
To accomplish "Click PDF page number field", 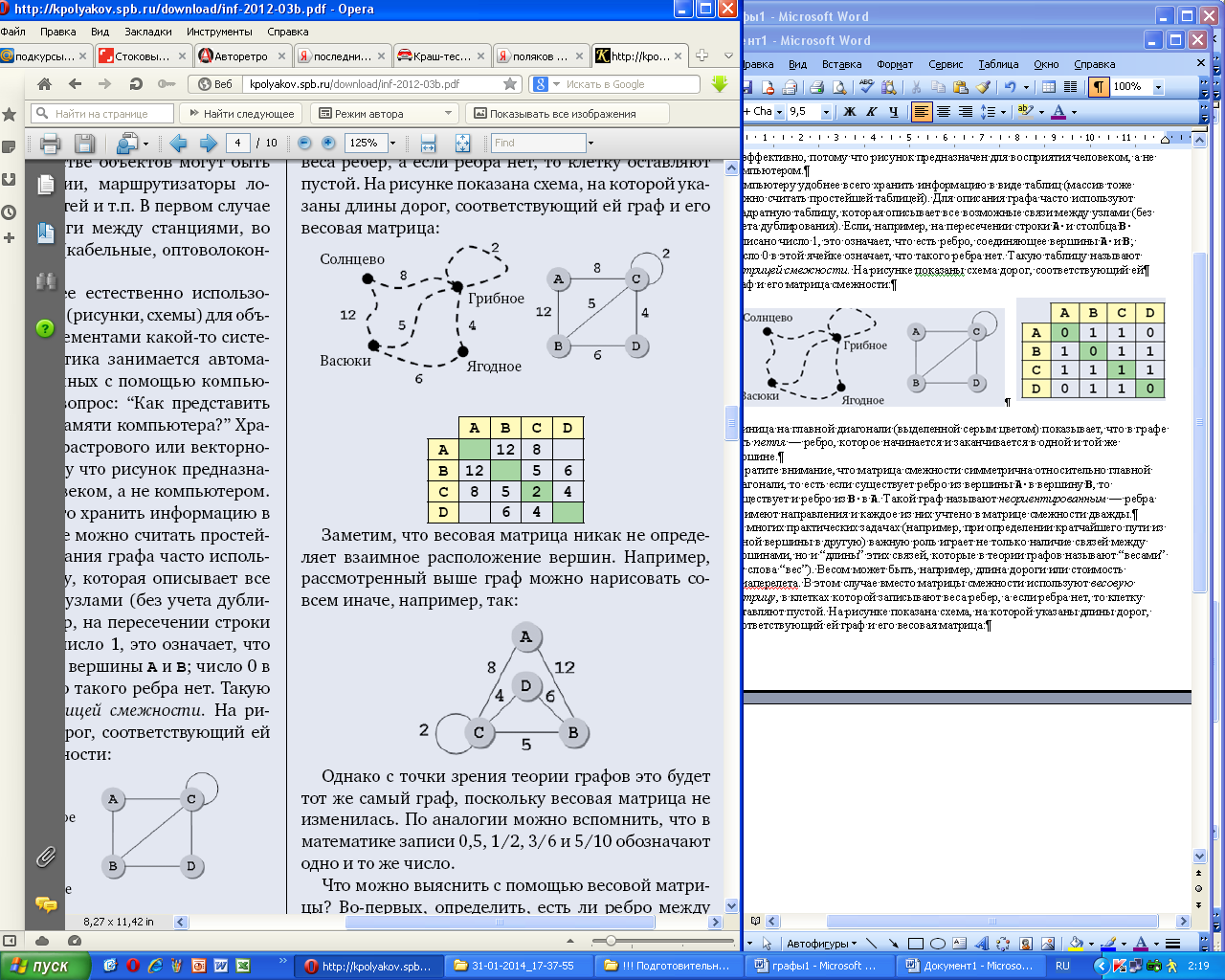I will [x=238, y=143].
